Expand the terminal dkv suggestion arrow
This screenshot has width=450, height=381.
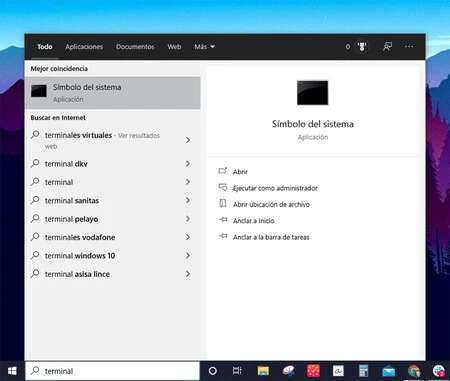[188, 163]
